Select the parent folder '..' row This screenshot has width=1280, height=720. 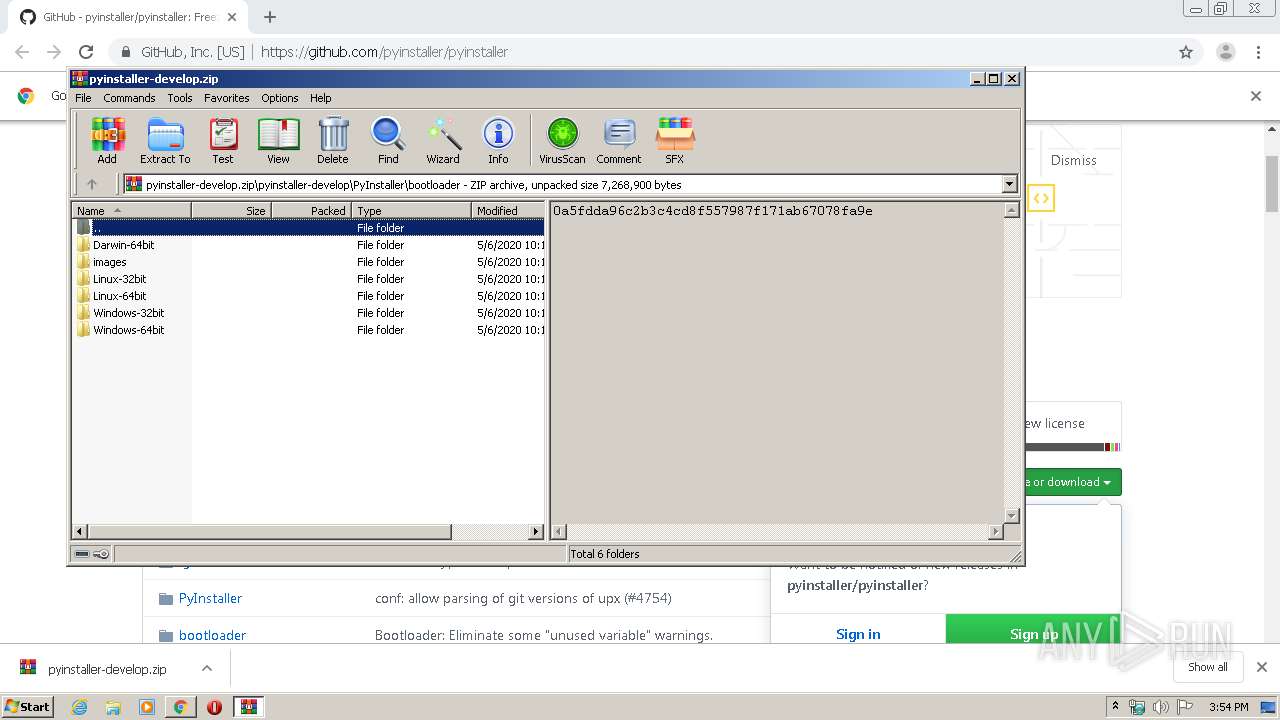click(x=308, y=228)
